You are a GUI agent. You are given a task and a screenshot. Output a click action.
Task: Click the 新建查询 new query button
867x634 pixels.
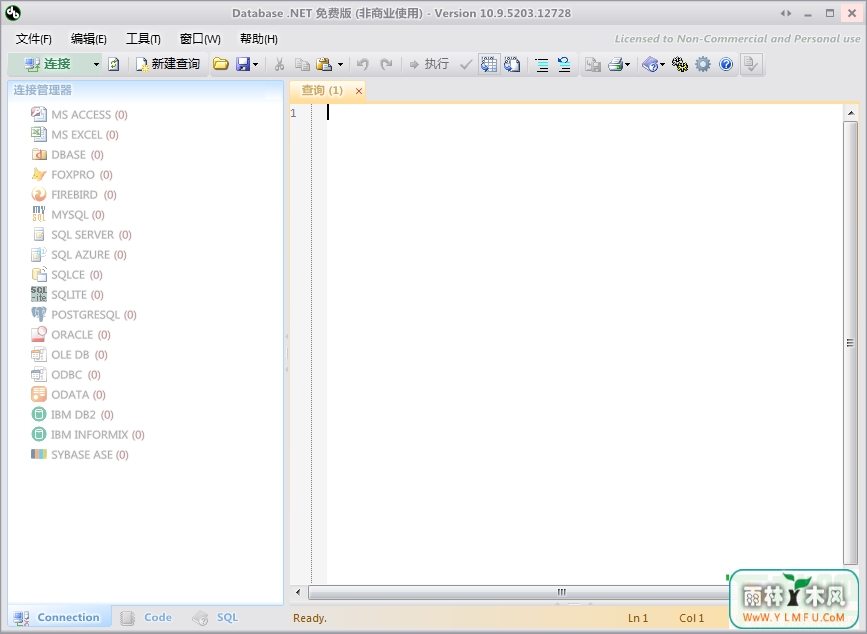[168, 64]
